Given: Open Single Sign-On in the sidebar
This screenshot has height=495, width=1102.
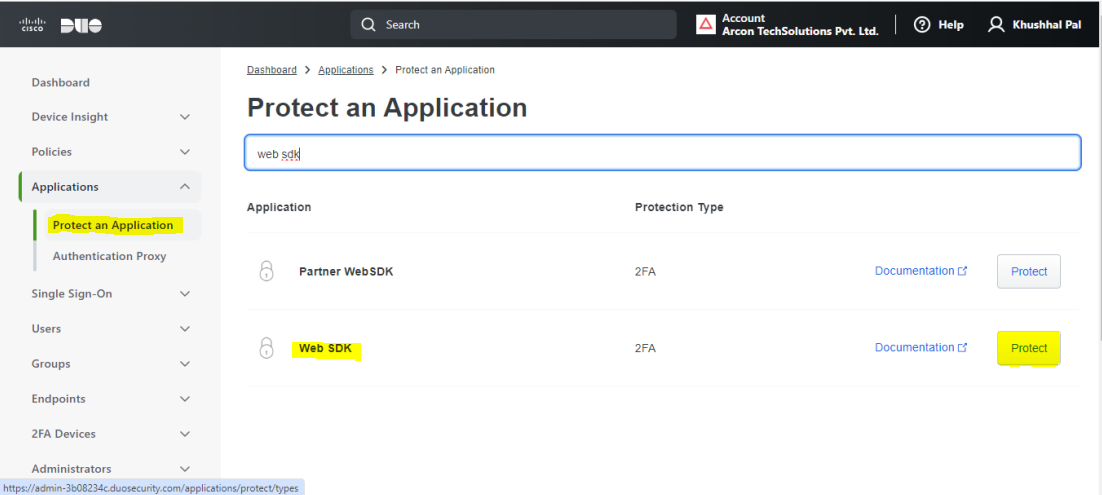Looking at the screenshot, I should coord(71,294).
